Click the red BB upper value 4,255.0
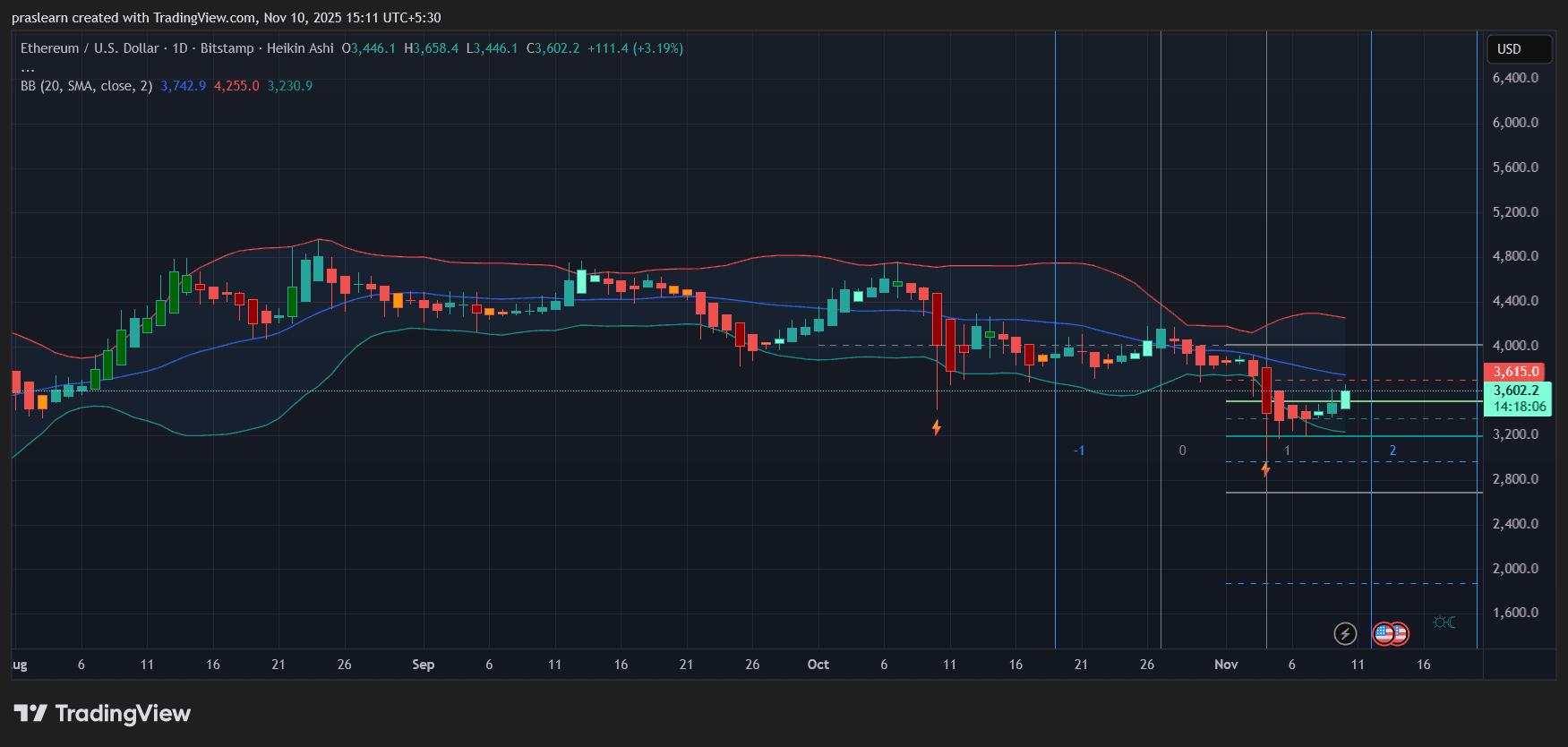The height and width of the screenshot is (747, 1568). coord(236,86)
